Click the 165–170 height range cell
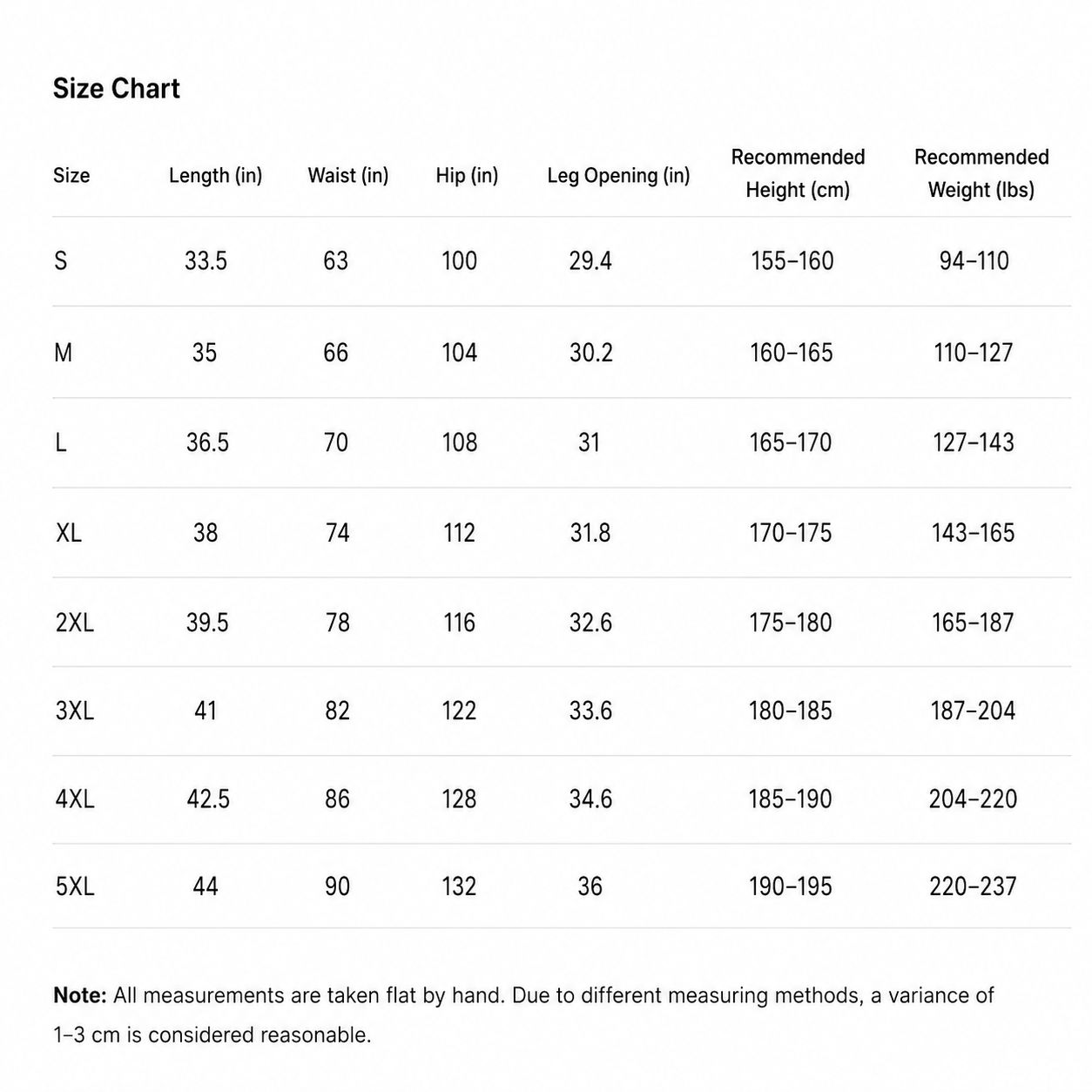This screenshot has height=1092, width=1092. coord(791,442)
